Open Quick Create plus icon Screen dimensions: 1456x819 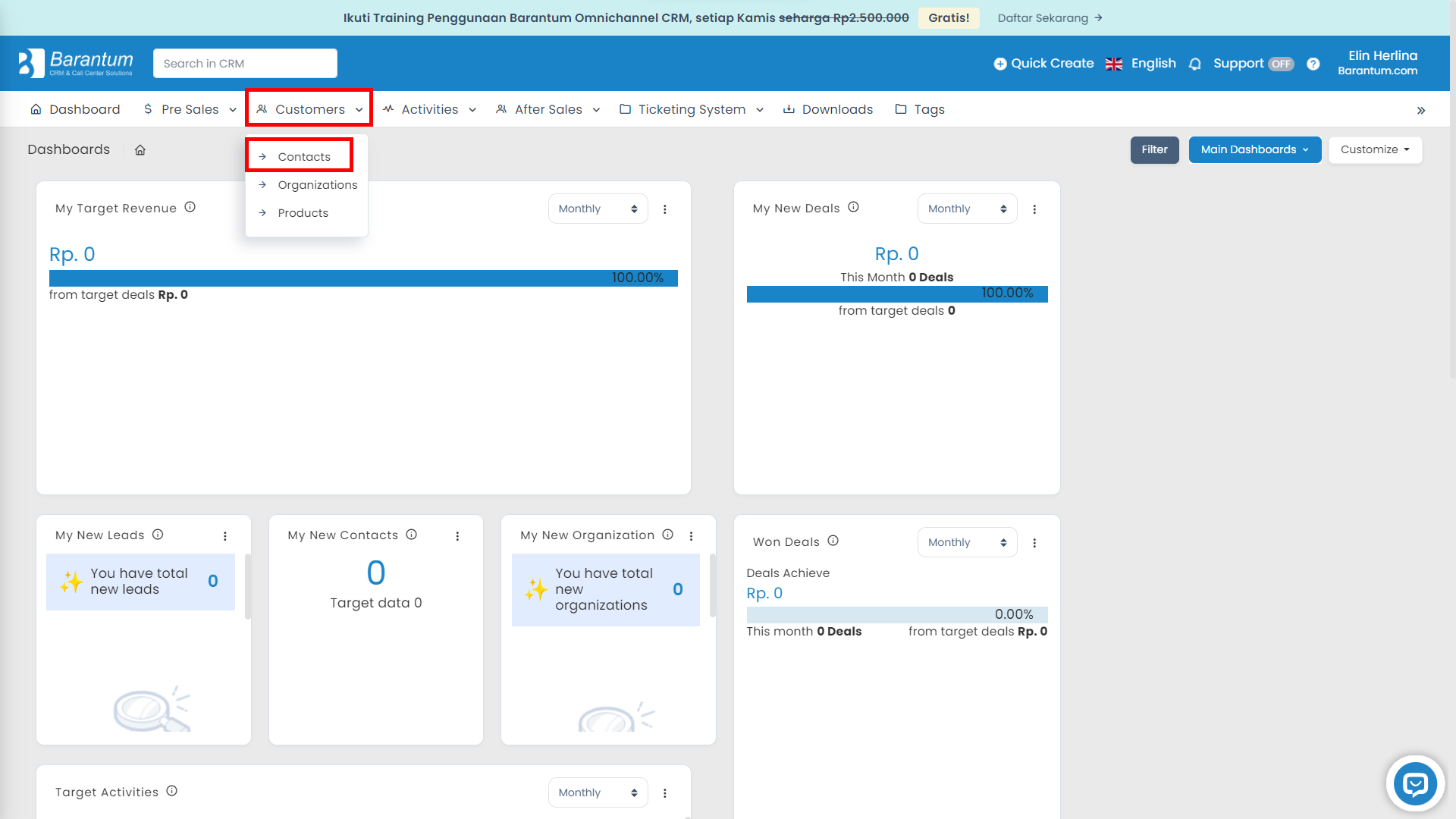click(1000, 64)
